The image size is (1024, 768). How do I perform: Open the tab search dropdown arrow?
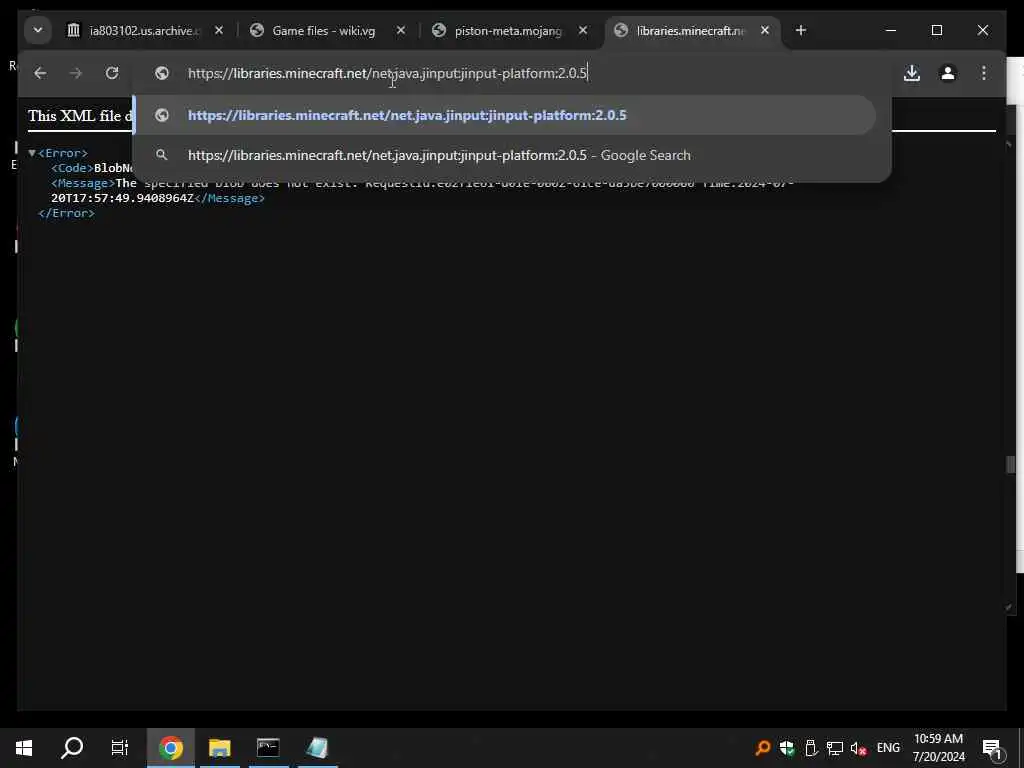[38, 31]
